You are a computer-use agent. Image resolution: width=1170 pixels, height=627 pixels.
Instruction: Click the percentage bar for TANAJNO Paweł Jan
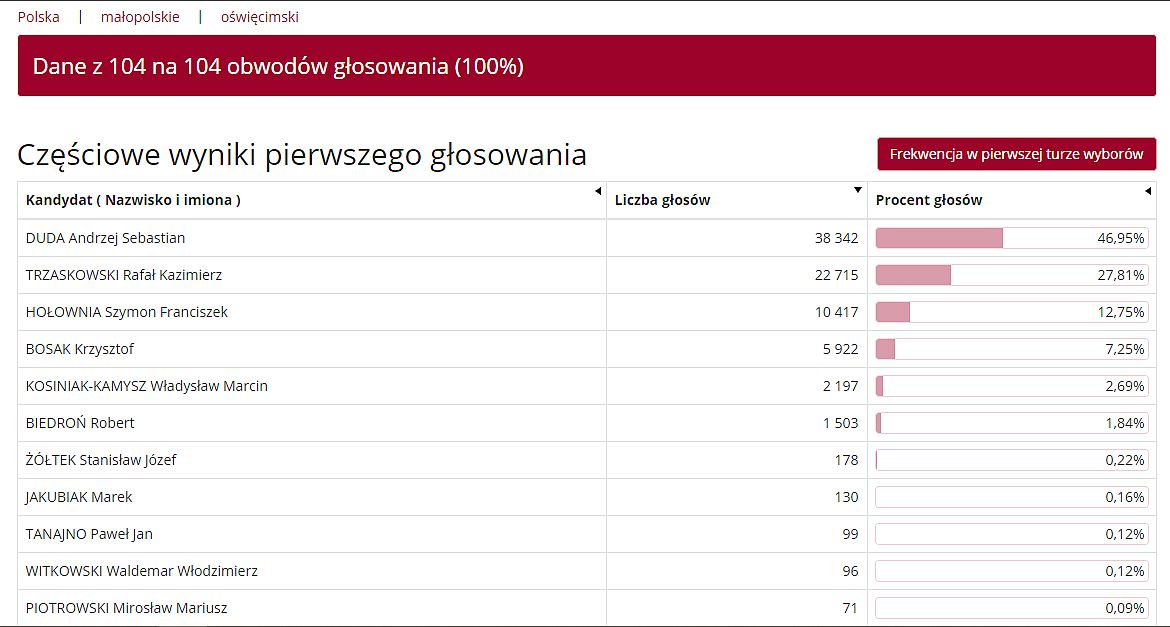pyautogui.click(x=1011, y=534)
